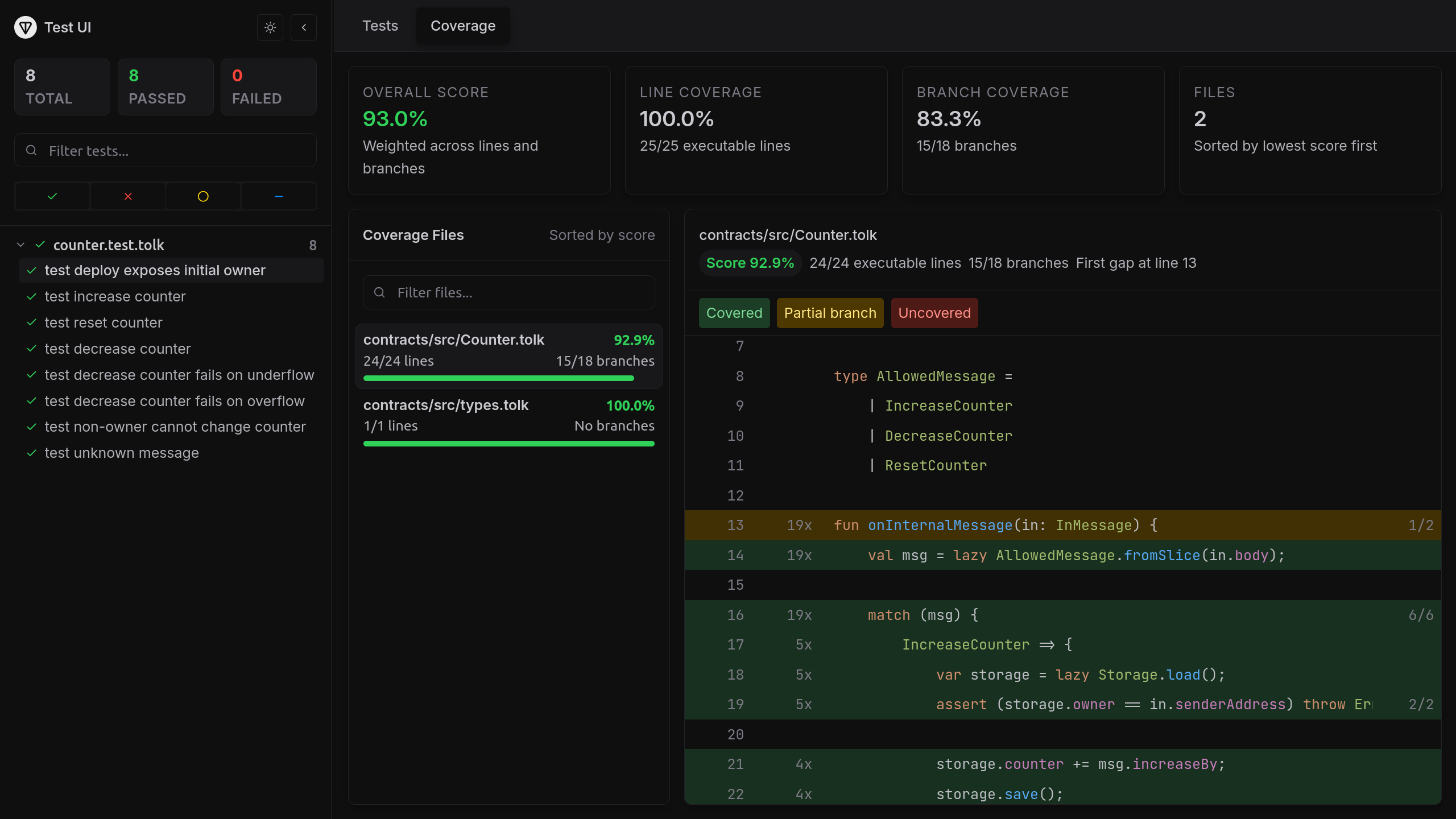Viewport: 1456px width, 819px height.
Task: Click the test count 8 beside counter.test.tolk
Action: coord(313,245)
